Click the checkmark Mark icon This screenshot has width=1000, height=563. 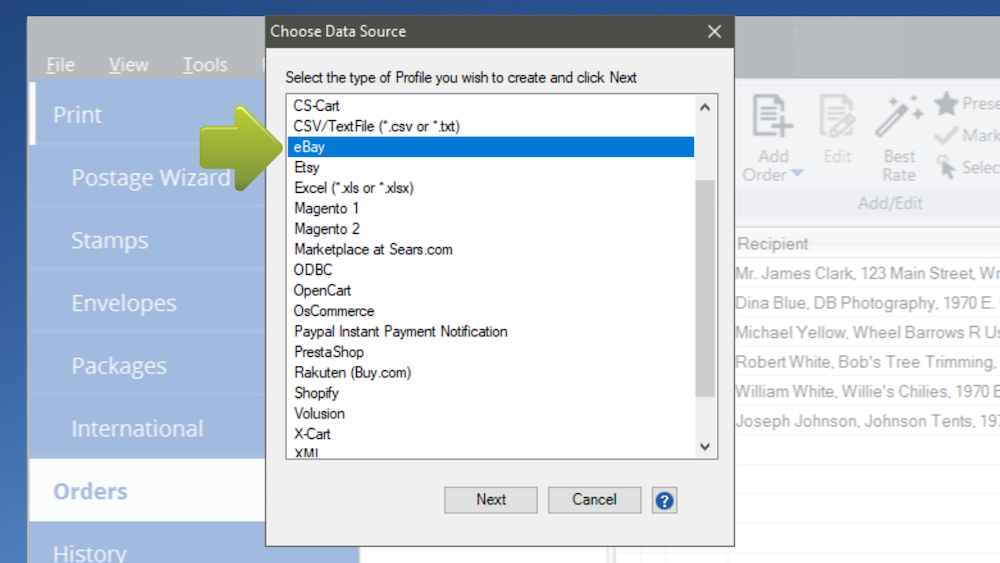click(946, 136)
